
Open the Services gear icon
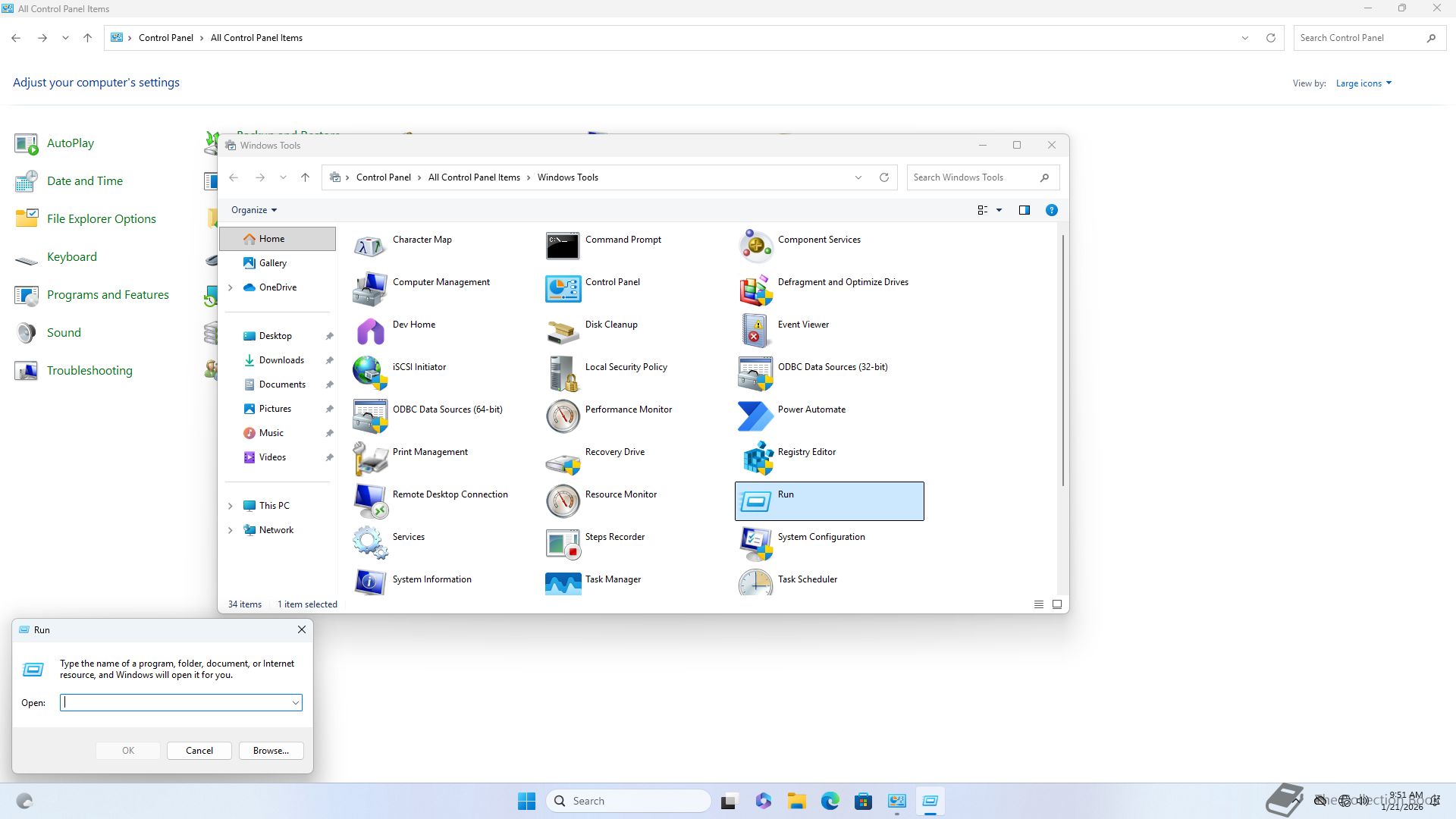point(370,544)
